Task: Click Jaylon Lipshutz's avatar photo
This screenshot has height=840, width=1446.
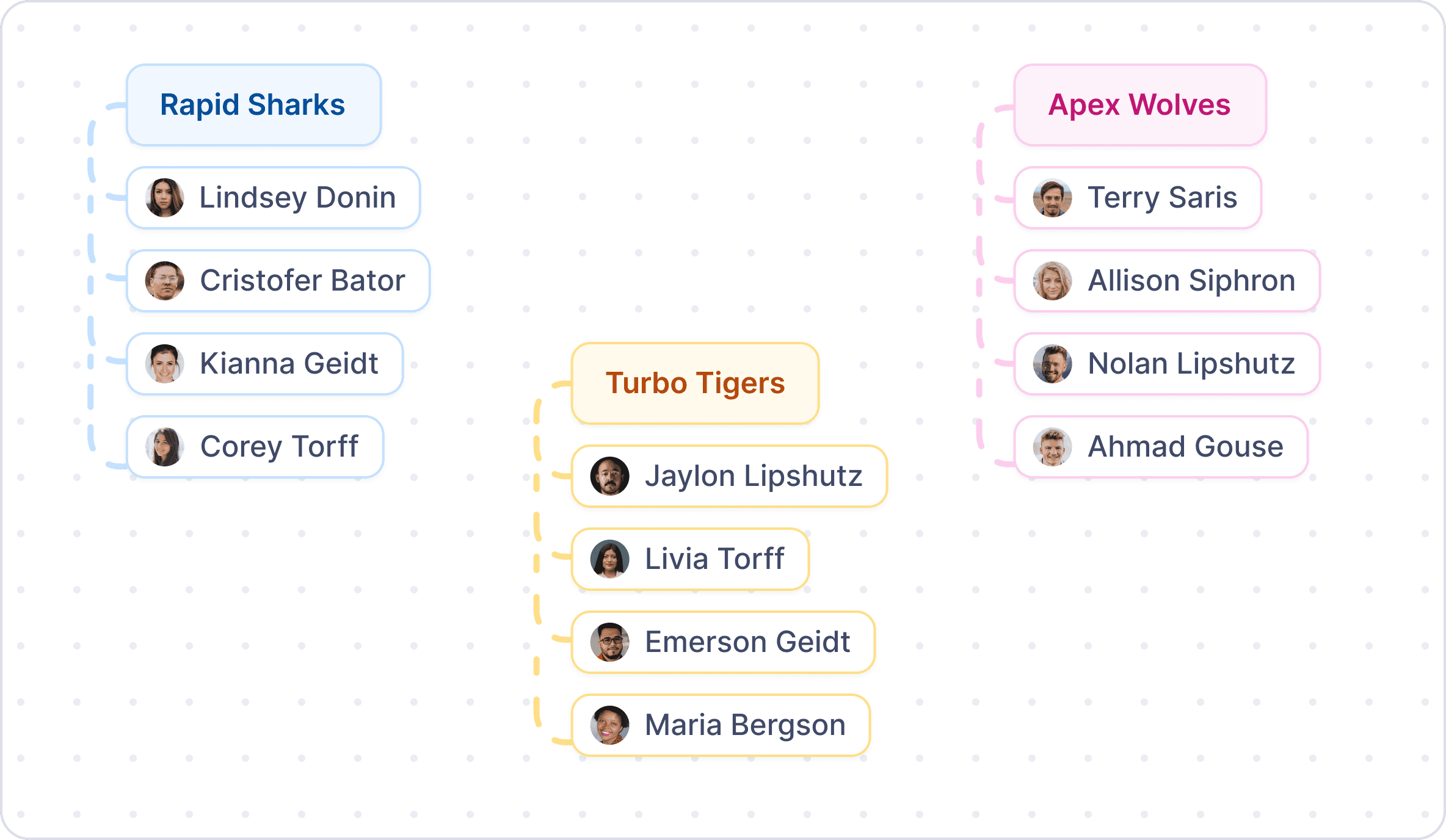Action: tap(609, 476)
